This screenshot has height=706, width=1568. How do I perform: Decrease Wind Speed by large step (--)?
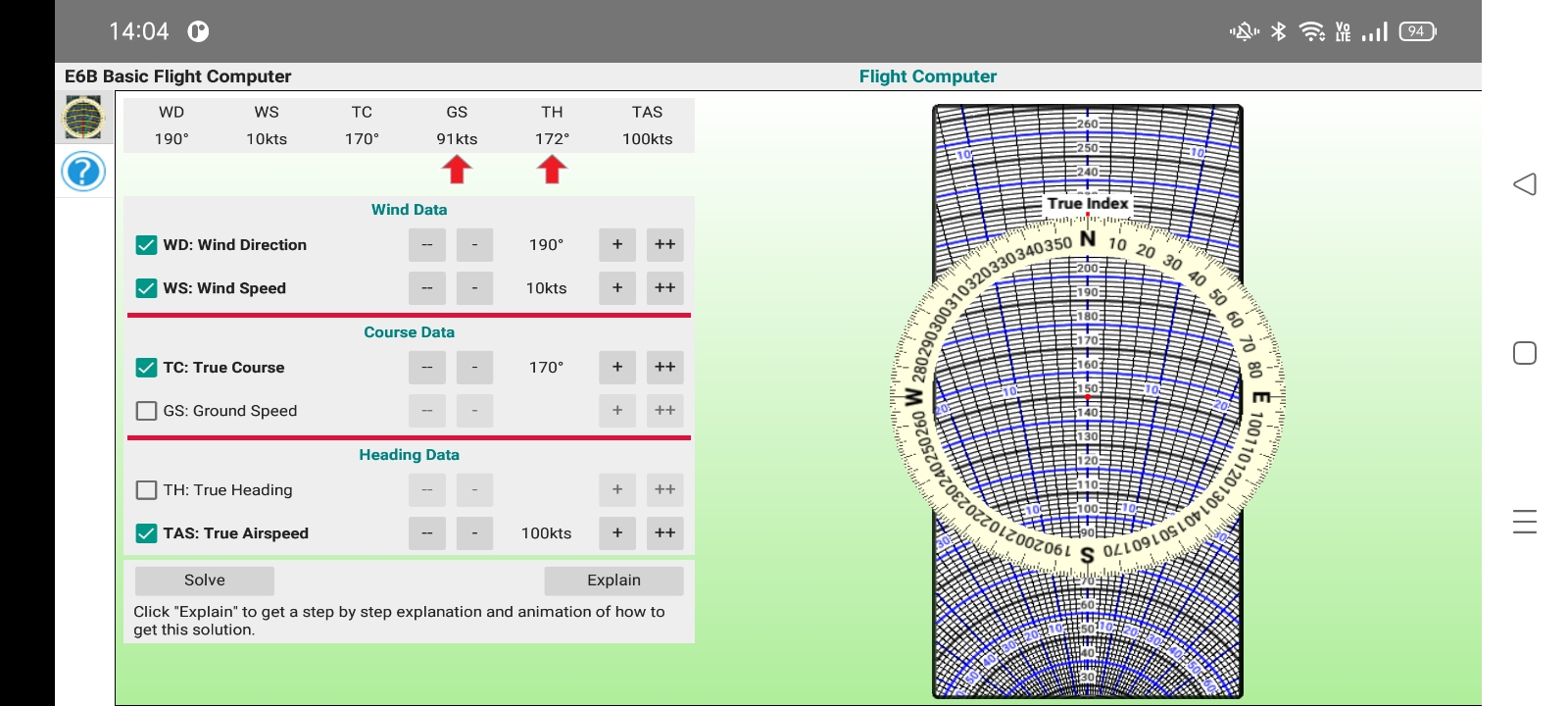427,288
